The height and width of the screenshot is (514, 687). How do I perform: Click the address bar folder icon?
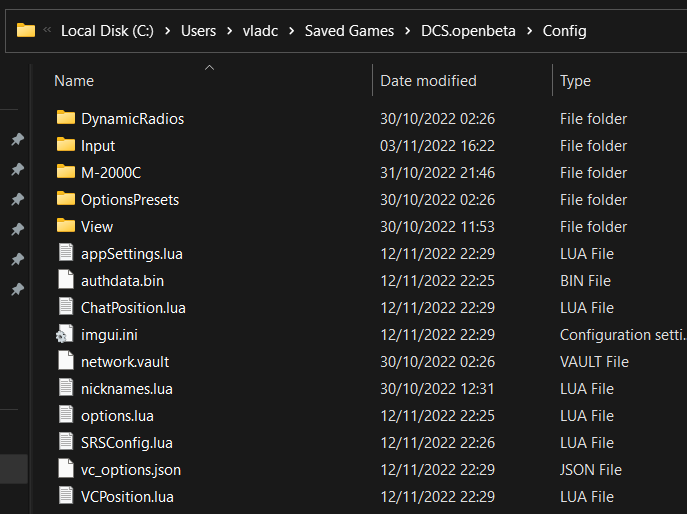(26, 31)
